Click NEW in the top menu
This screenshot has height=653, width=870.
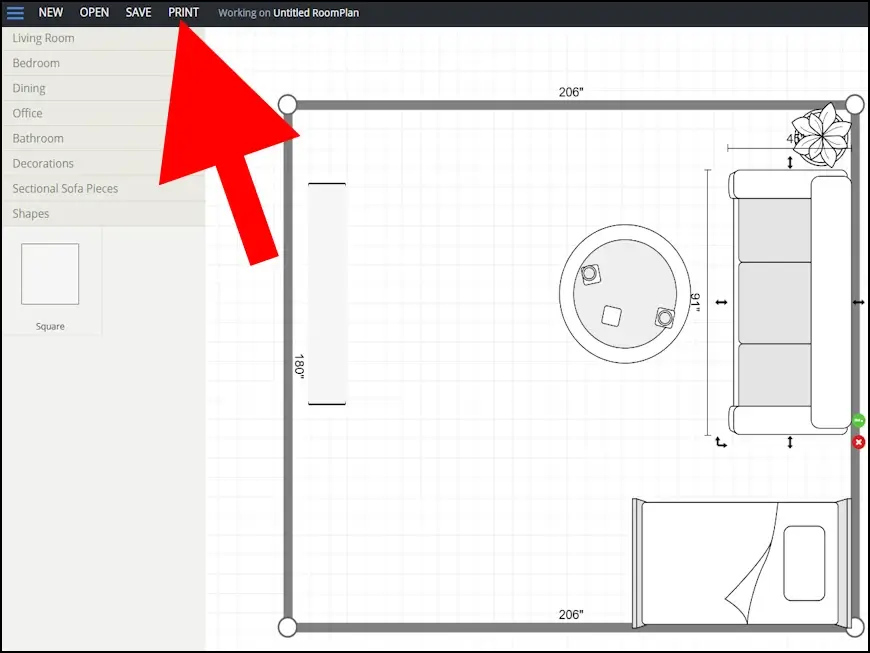click(x=51, y=13)
